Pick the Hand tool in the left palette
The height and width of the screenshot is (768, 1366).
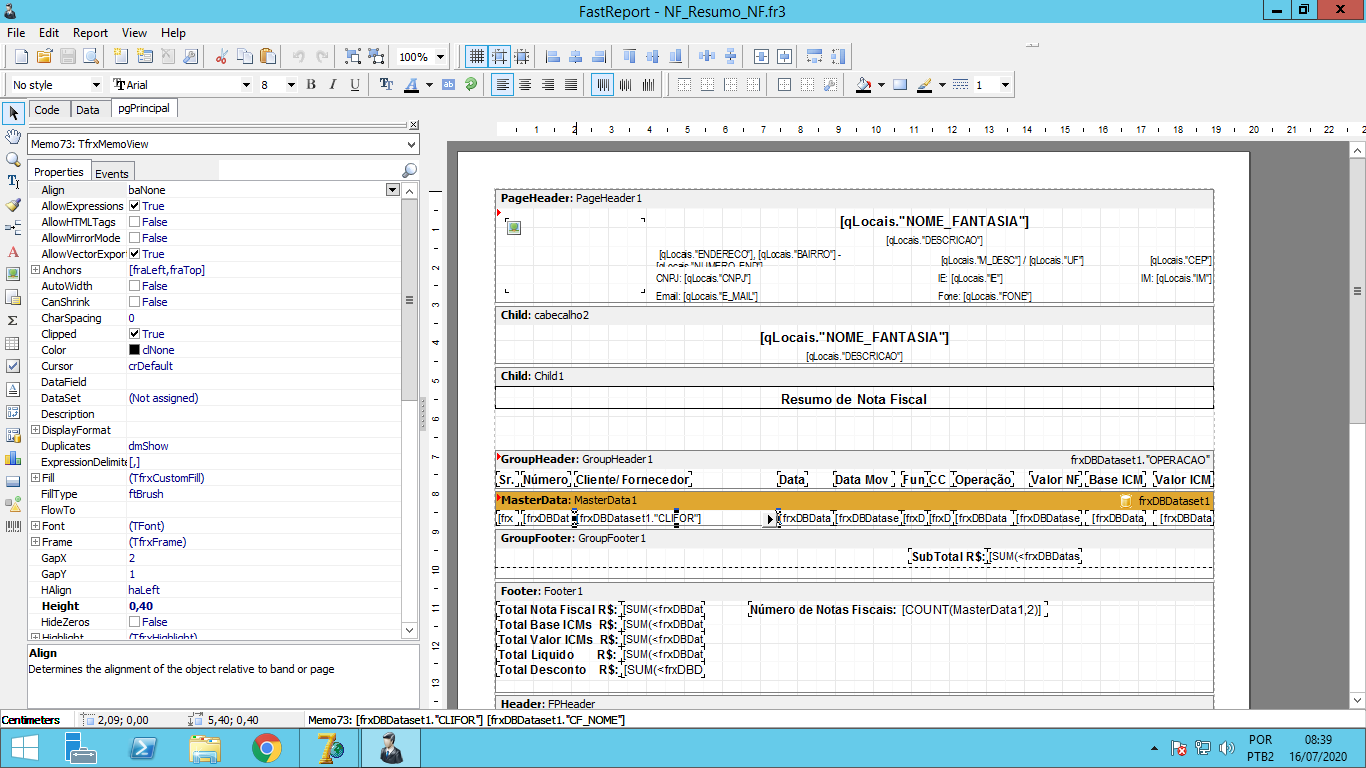point(13,136)
